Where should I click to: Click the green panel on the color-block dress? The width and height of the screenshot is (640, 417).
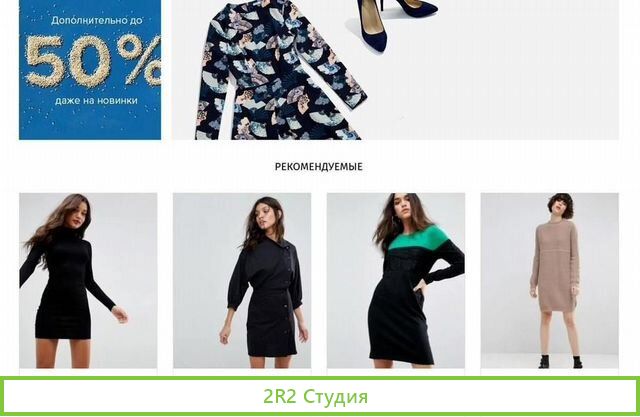[419, 237]
